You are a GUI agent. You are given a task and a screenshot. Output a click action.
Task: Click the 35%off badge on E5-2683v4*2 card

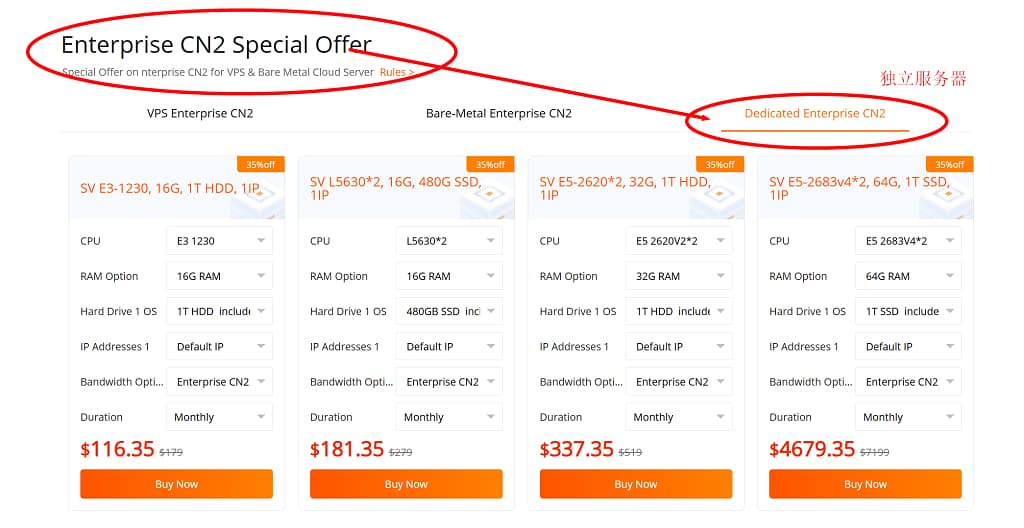[x=949, y=165]
